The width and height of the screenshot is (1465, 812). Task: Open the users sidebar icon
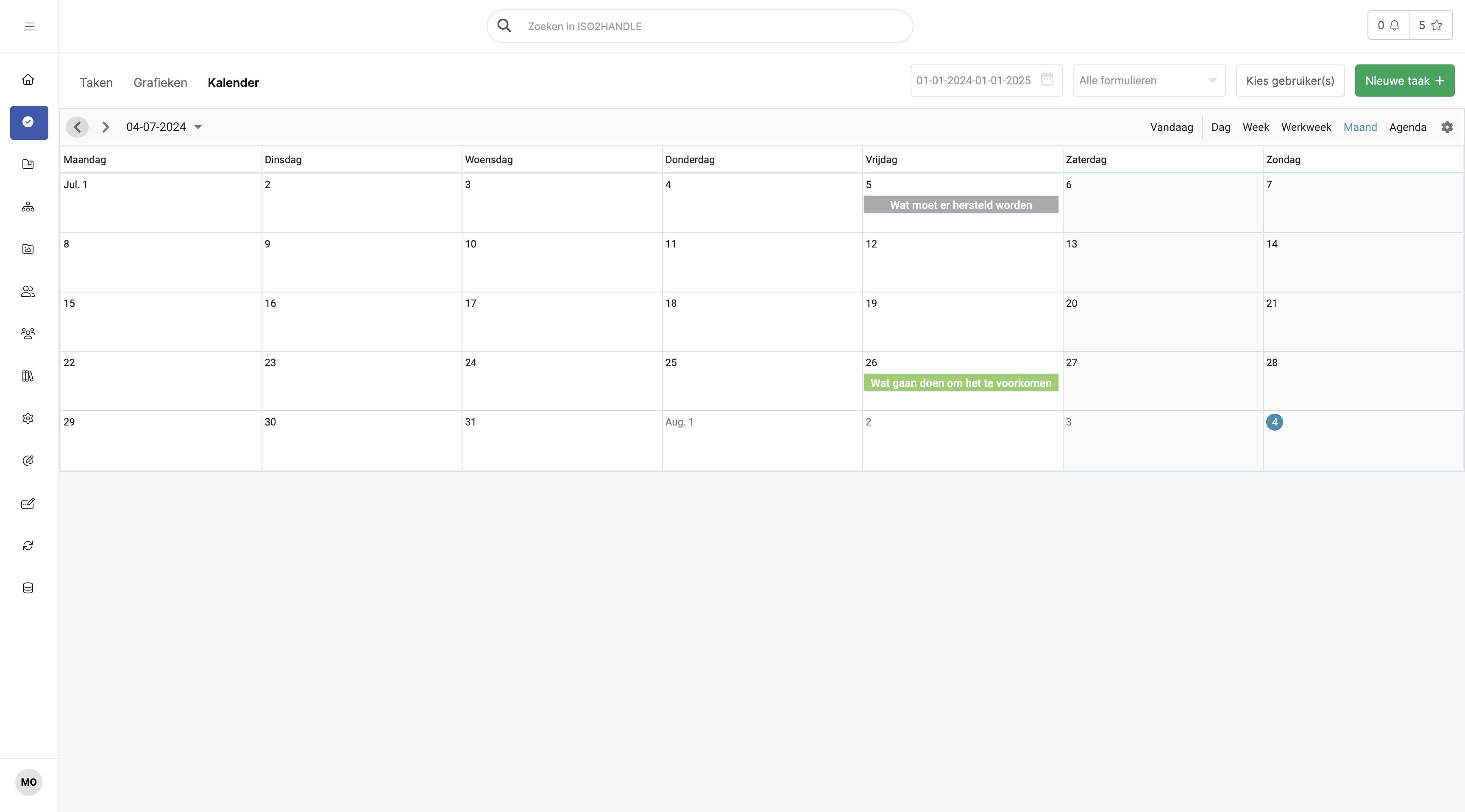pos(28,292)
